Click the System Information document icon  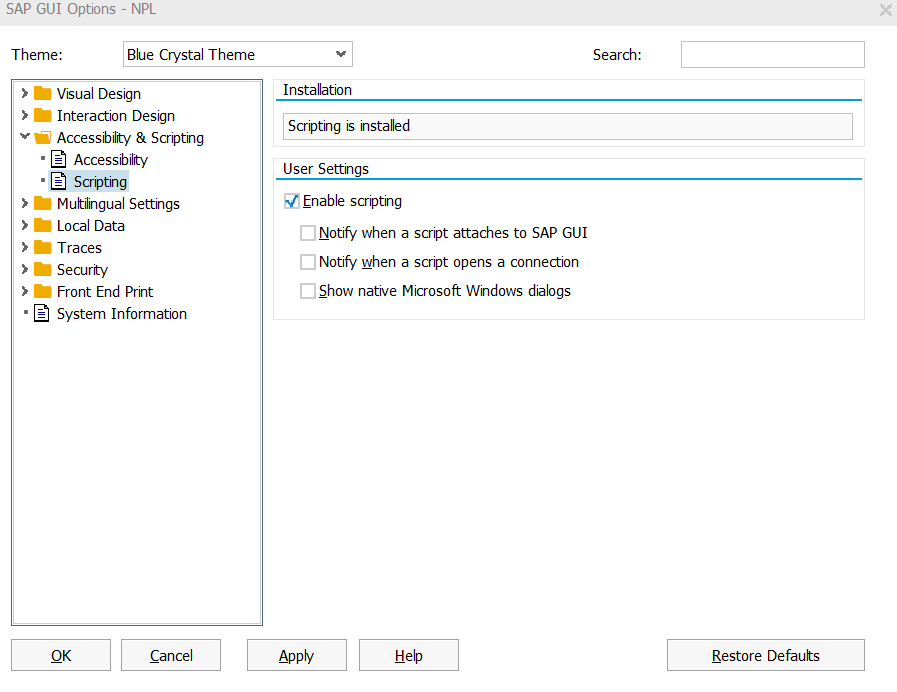[42, 313]
